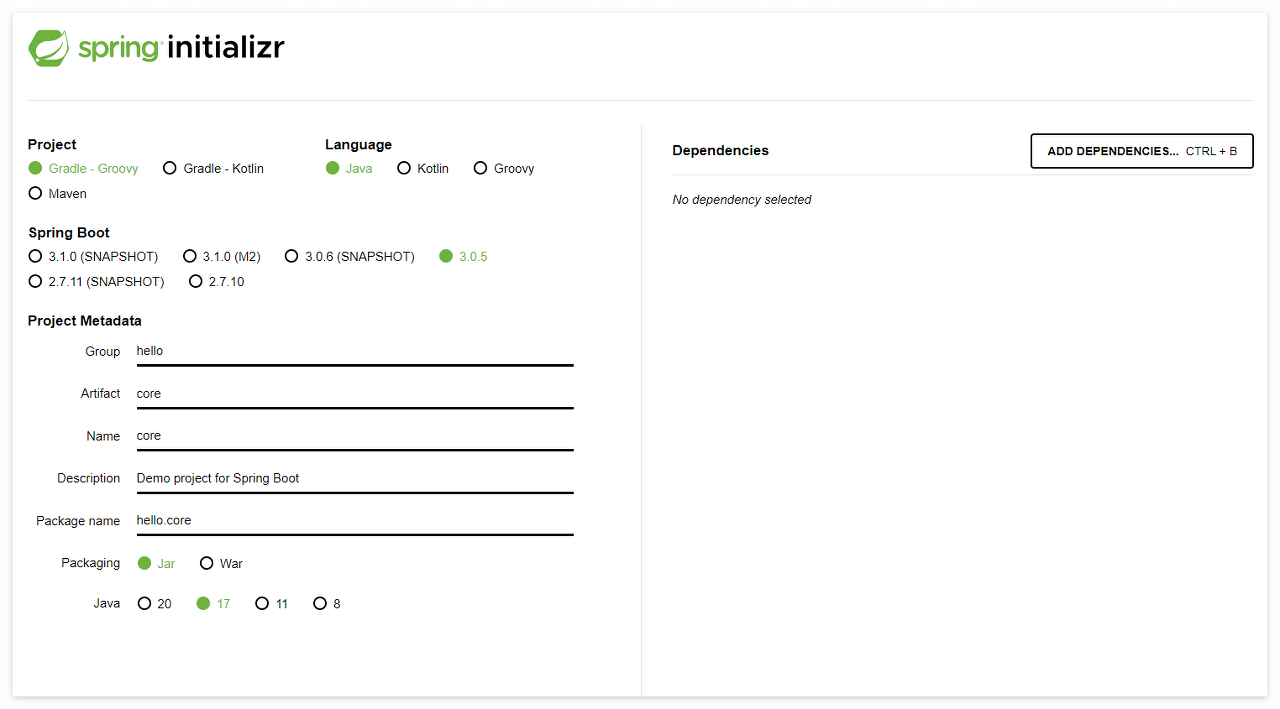Select Java language option

(349, 168)
